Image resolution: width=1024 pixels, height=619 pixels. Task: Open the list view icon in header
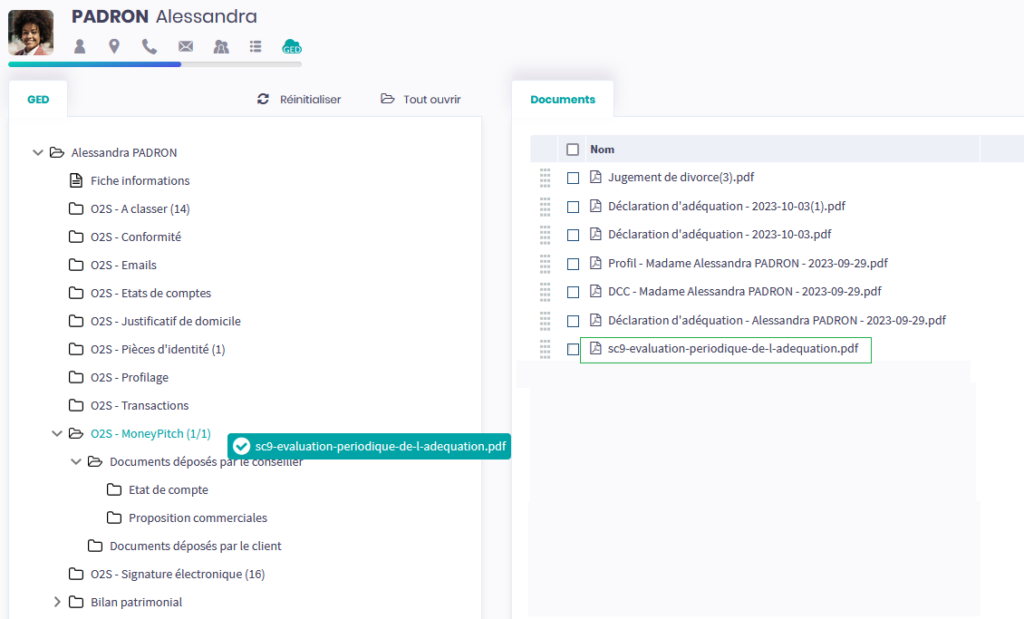click(x=256, y=46)
